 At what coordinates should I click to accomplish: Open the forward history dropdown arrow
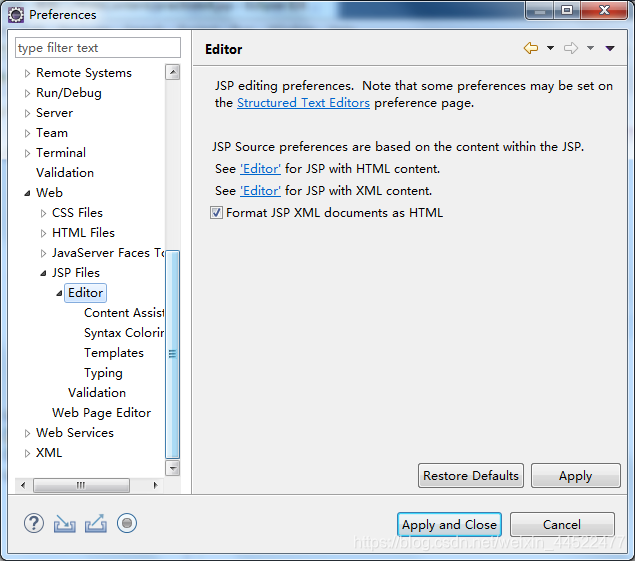(590, 48)
